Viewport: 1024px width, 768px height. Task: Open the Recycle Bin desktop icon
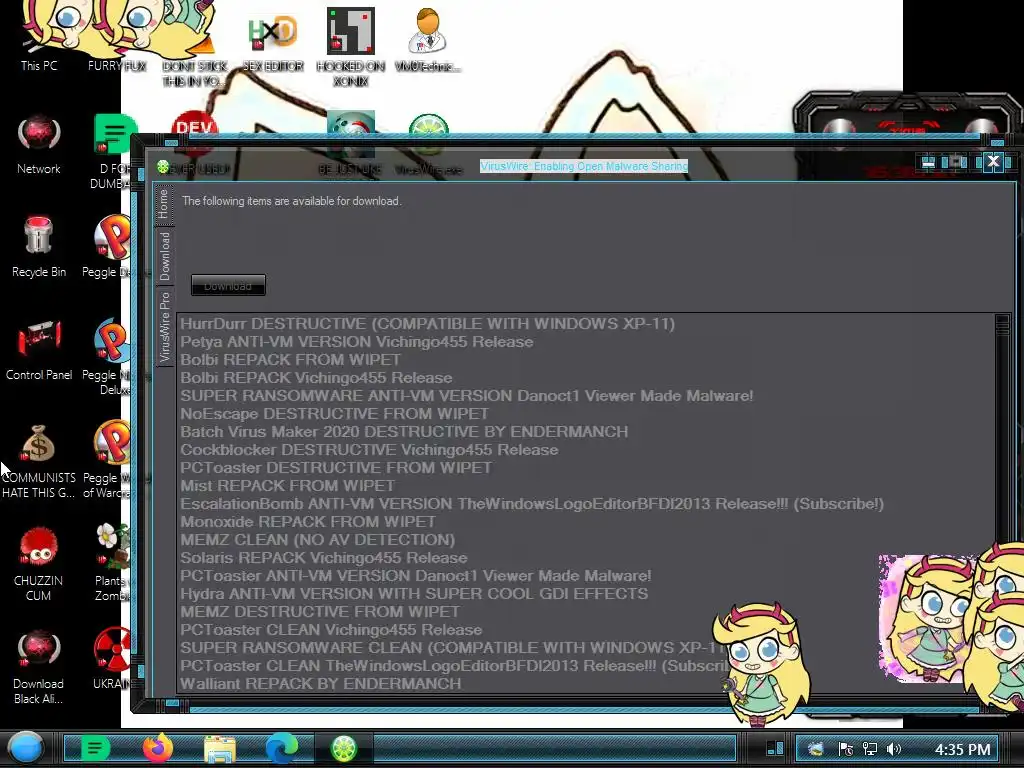[39, 247]
